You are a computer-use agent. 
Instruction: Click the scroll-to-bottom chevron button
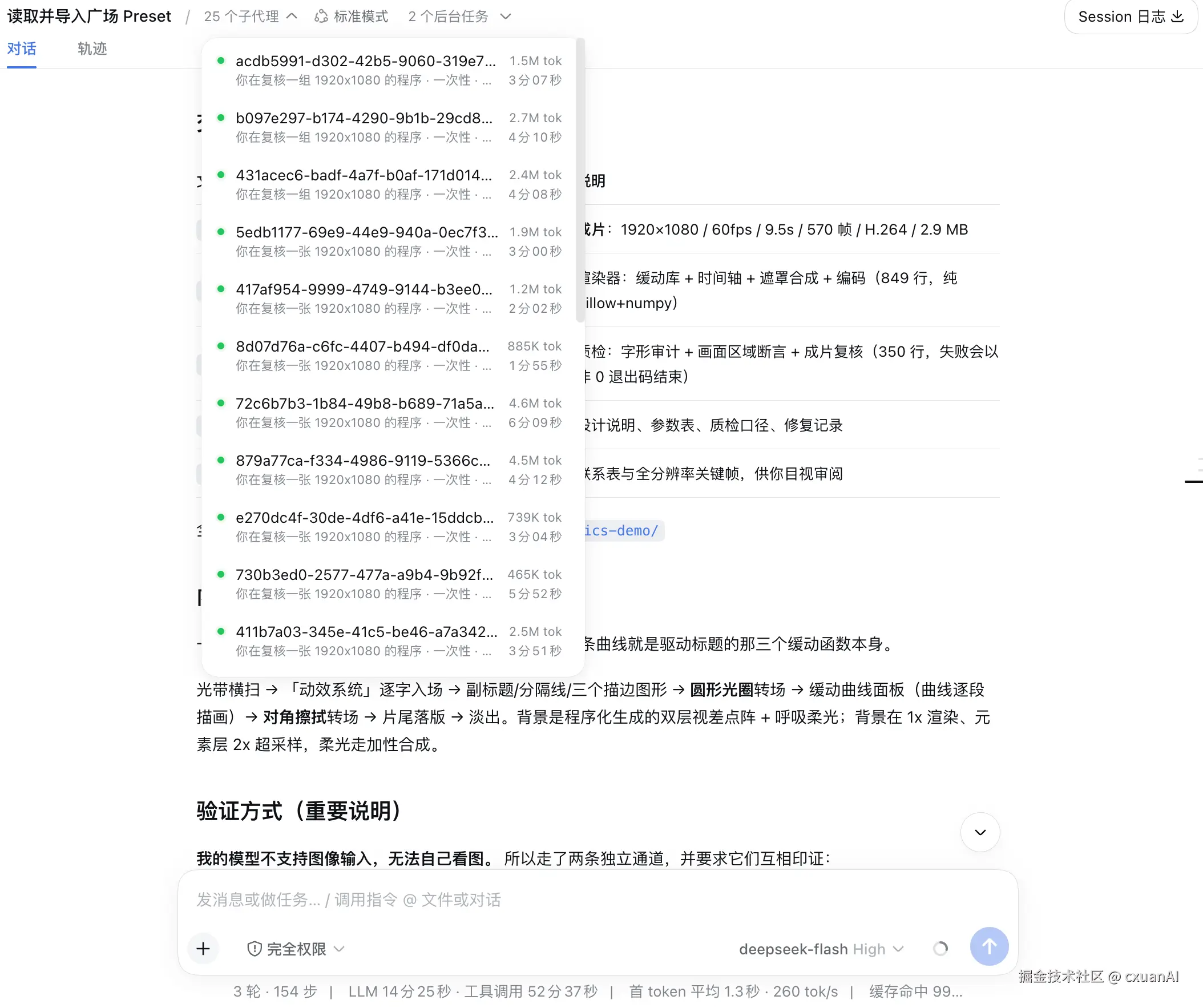tap(980, 832)
